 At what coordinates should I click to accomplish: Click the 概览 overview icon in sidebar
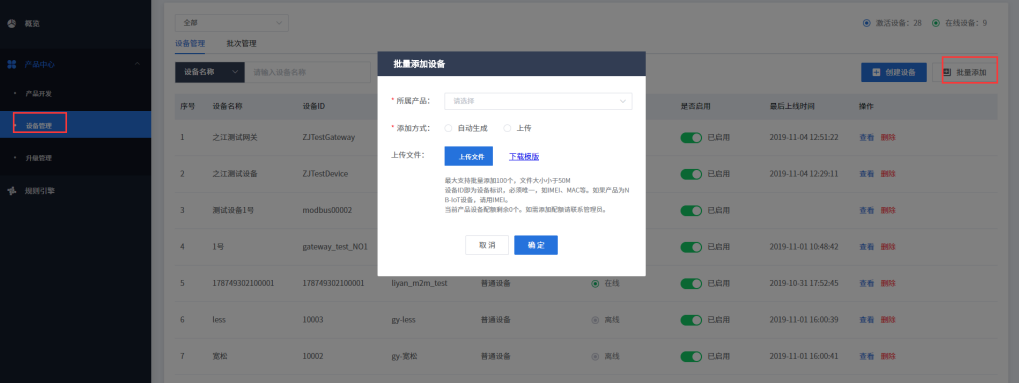(11, 23)
